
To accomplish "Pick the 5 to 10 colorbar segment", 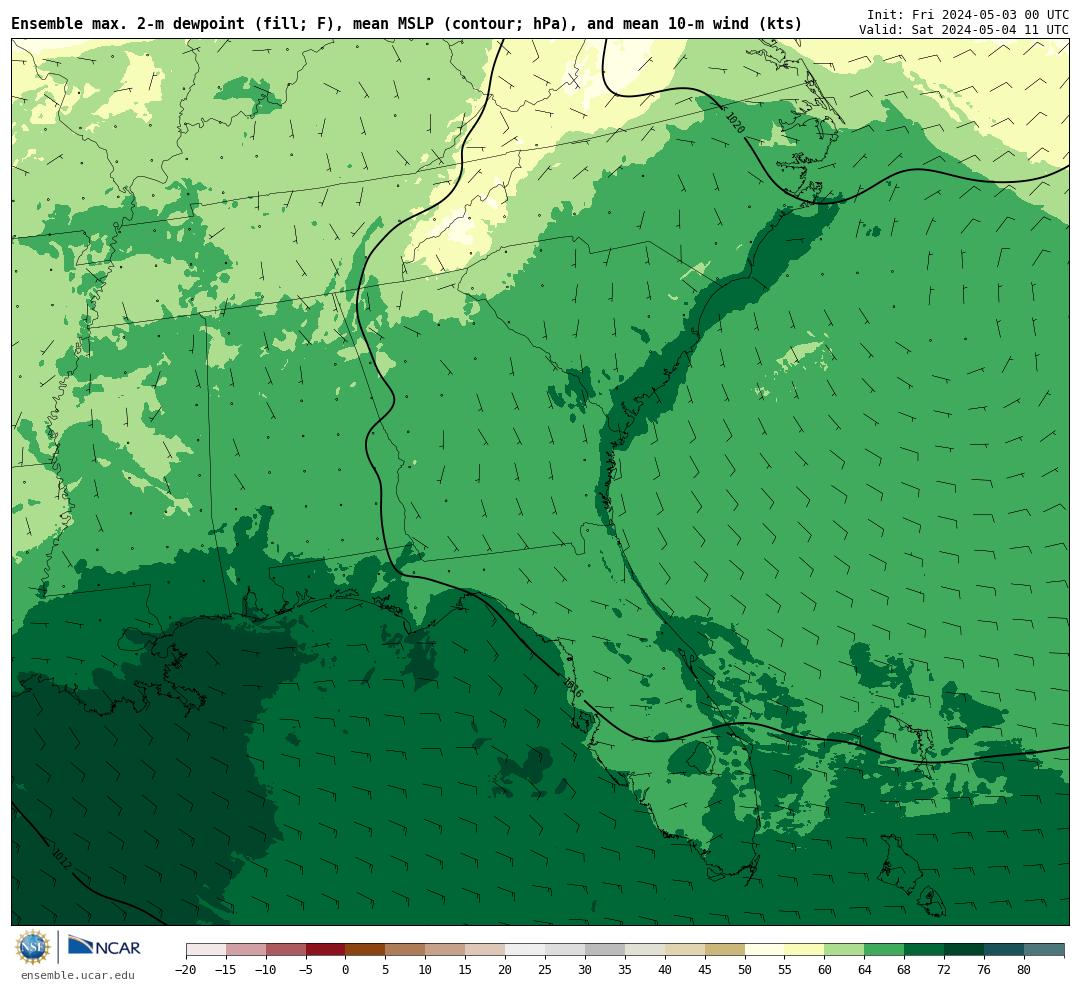I will [x=406, y=950].
